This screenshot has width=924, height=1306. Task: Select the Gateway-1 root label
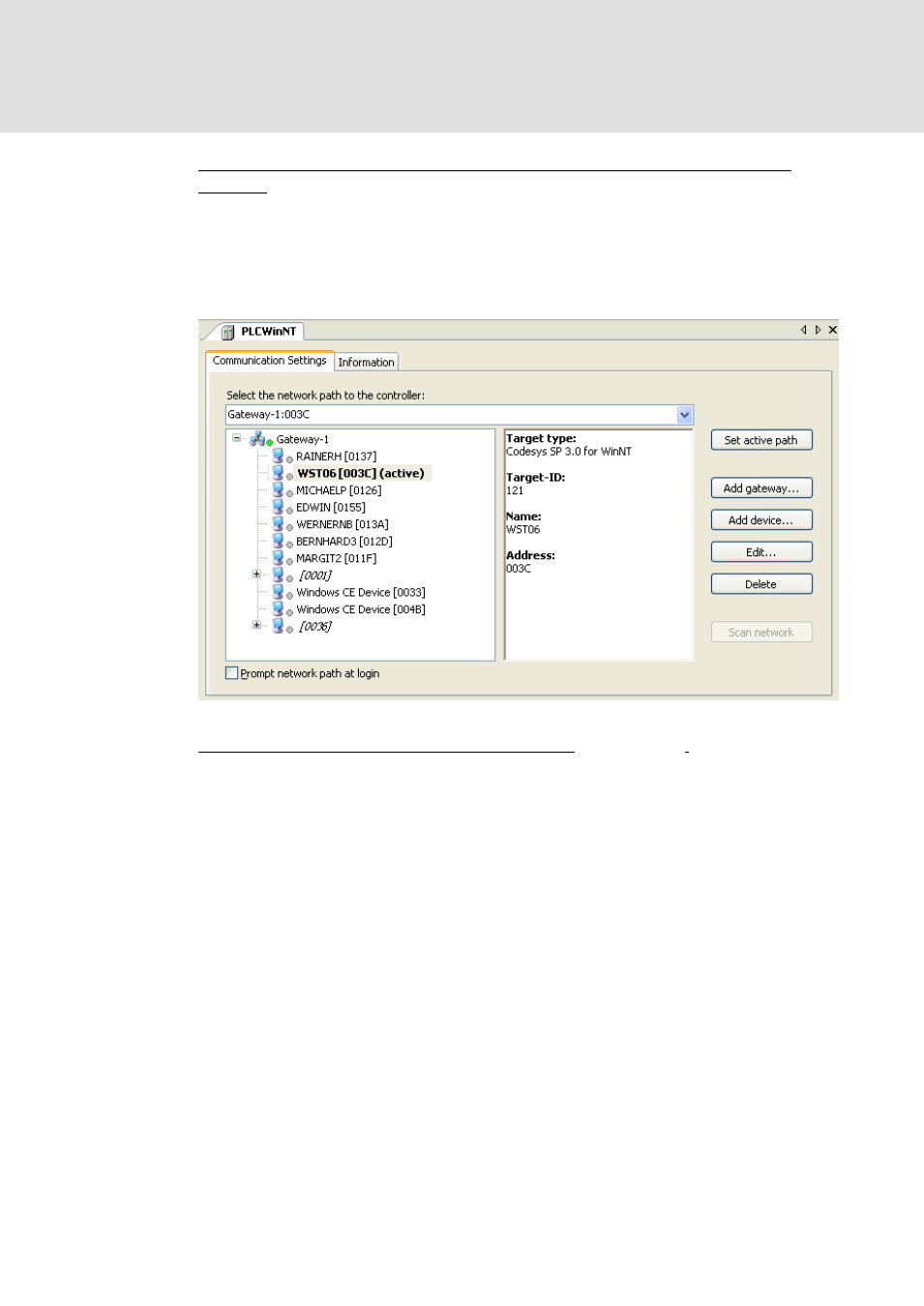(303, 439)
